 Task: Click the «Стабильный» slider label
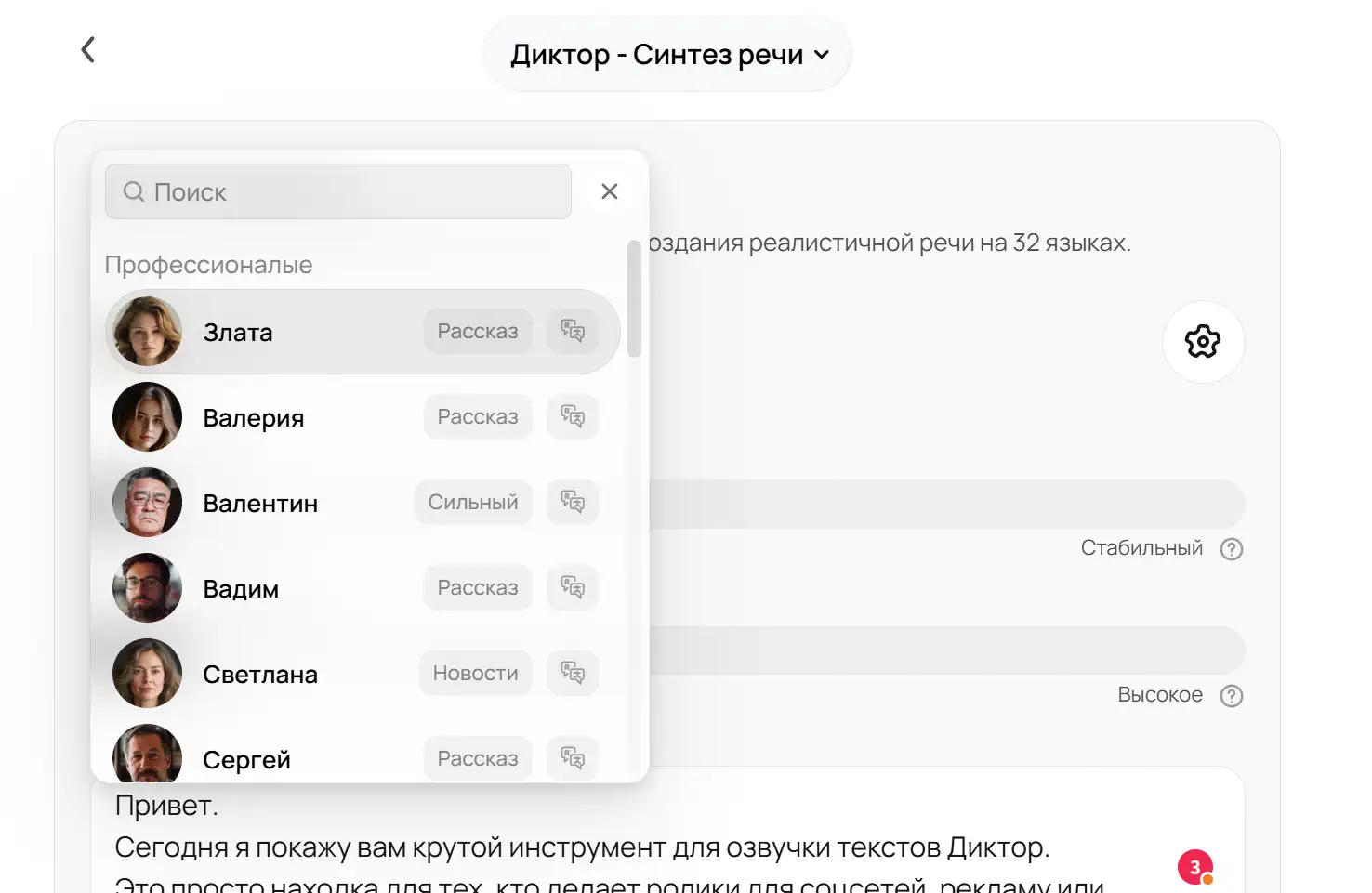coord(1141,548)
